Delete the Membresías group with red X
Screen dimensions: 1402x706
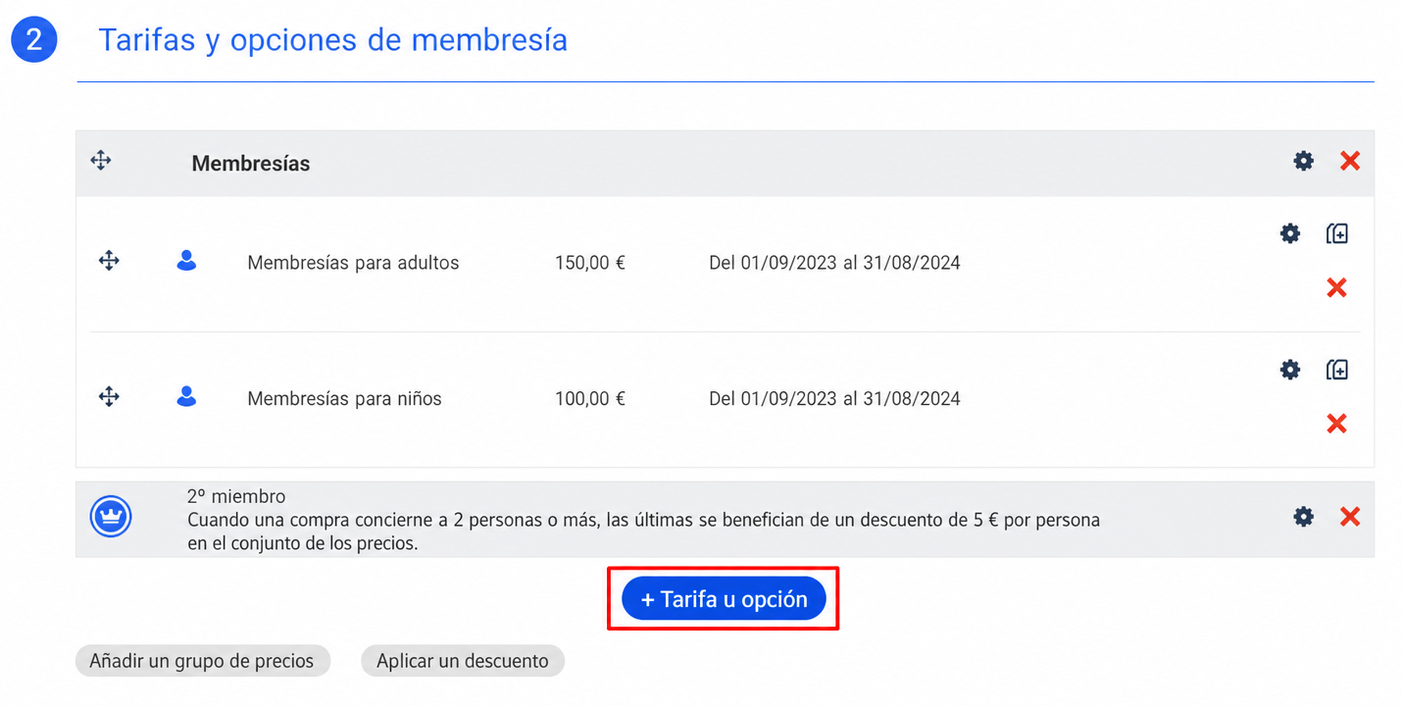pyautogui.click(x=1350, y=160)
